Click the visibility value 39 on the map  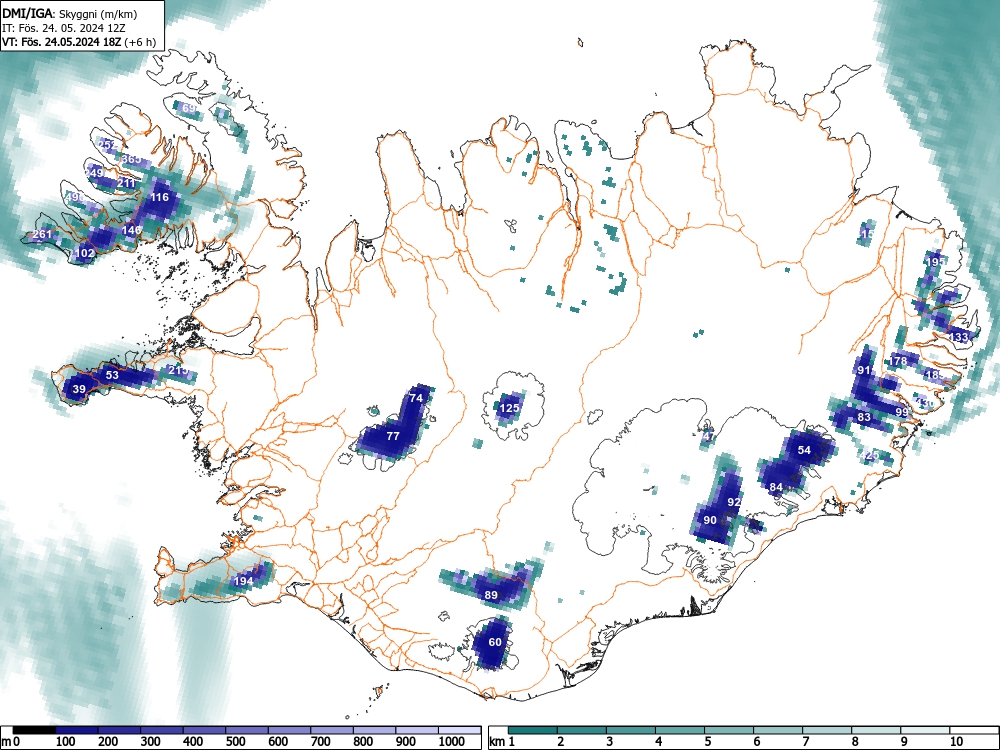pyautogui.click(x=79, y=389)
